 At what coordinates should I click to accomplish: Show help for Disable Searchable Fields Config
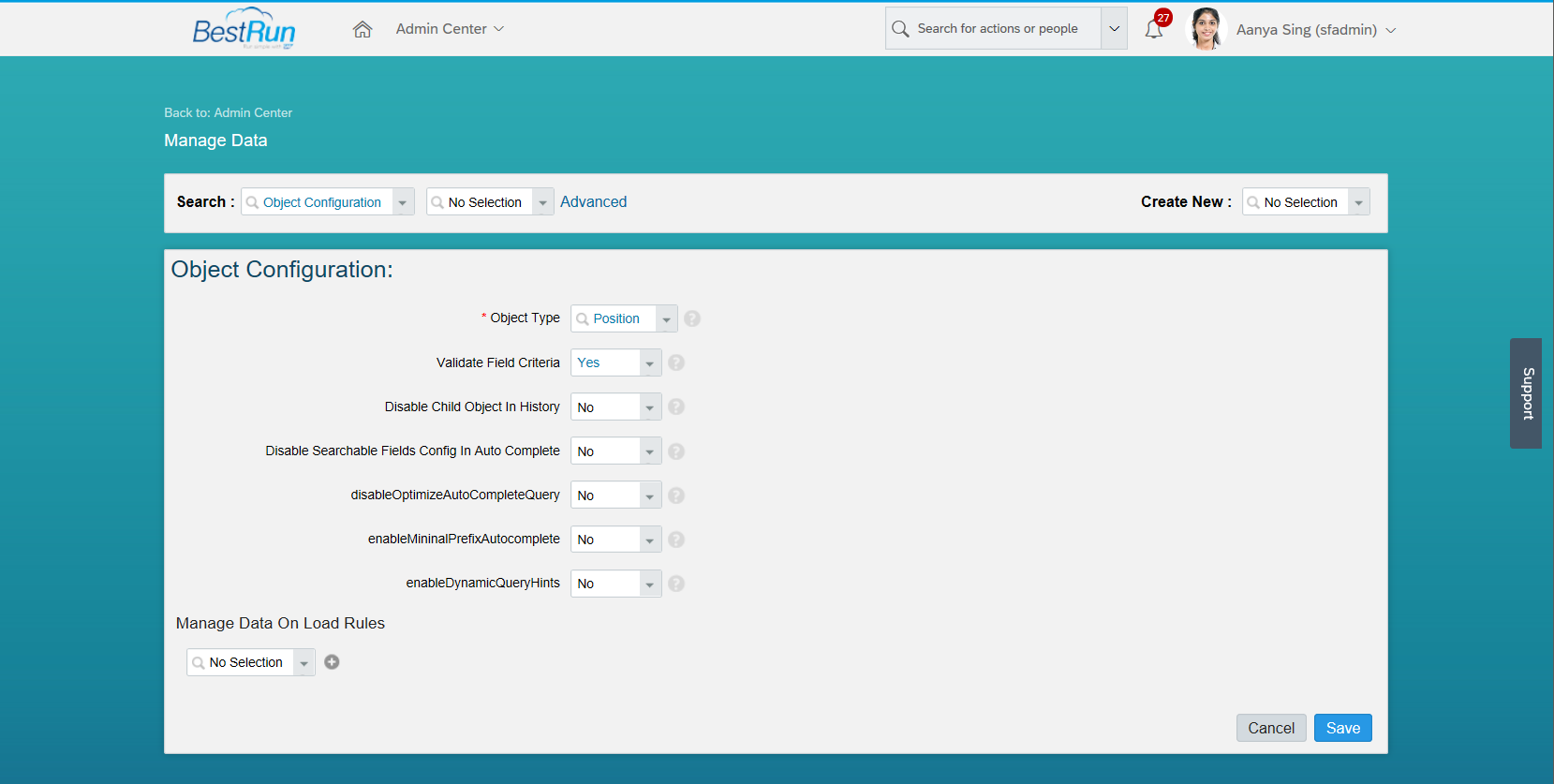point(676,451)
